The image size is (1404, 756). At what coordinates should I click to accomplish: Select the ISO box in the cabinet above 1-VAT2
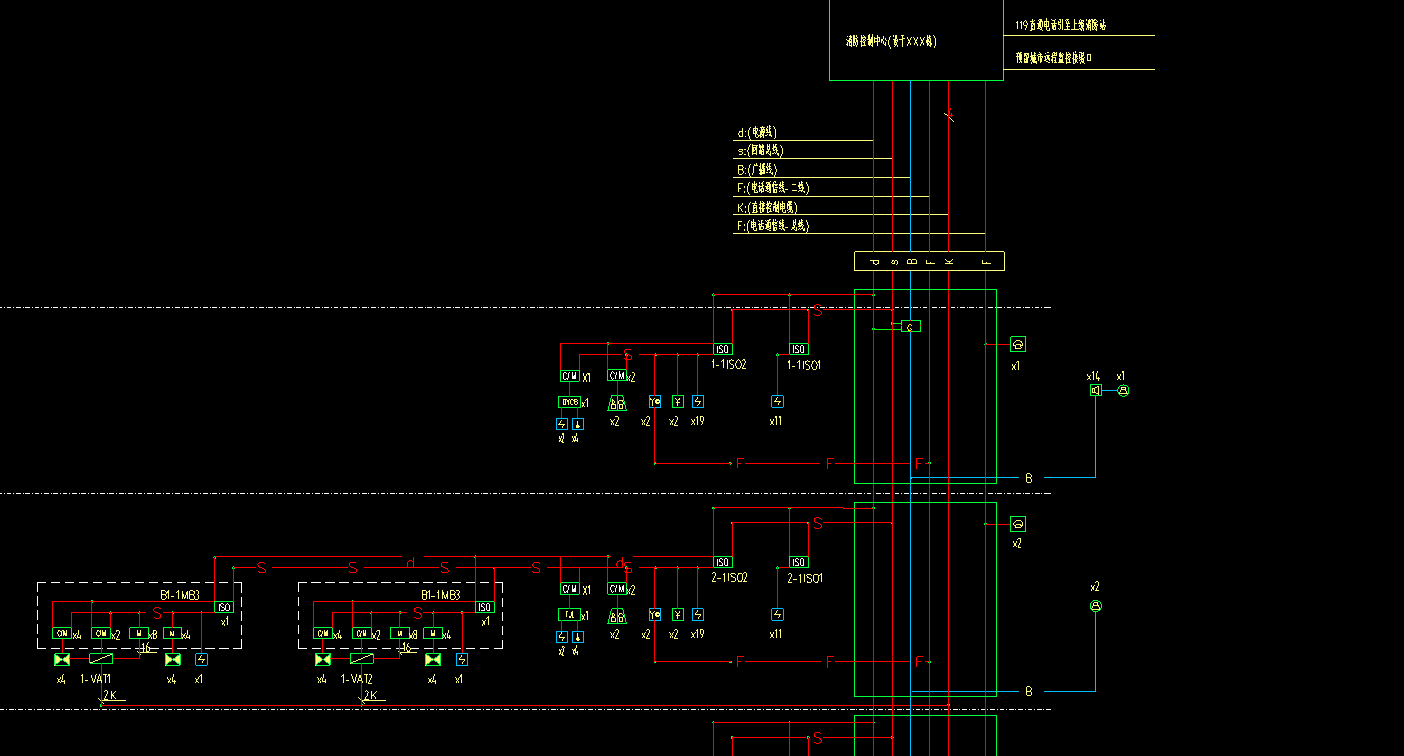(484, 607)
